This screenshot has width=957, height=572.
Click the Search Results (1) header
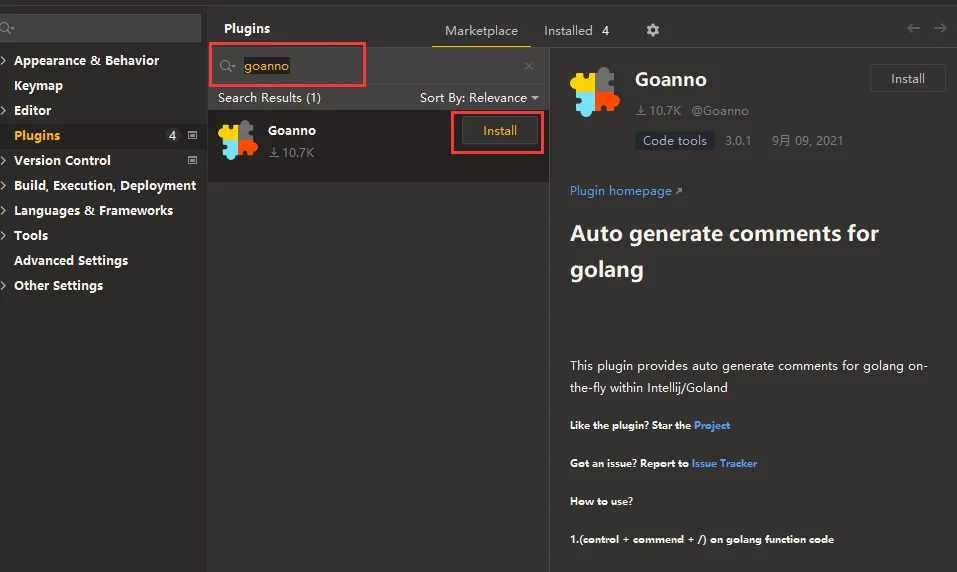pyautogui.click(x=269, y=98)
